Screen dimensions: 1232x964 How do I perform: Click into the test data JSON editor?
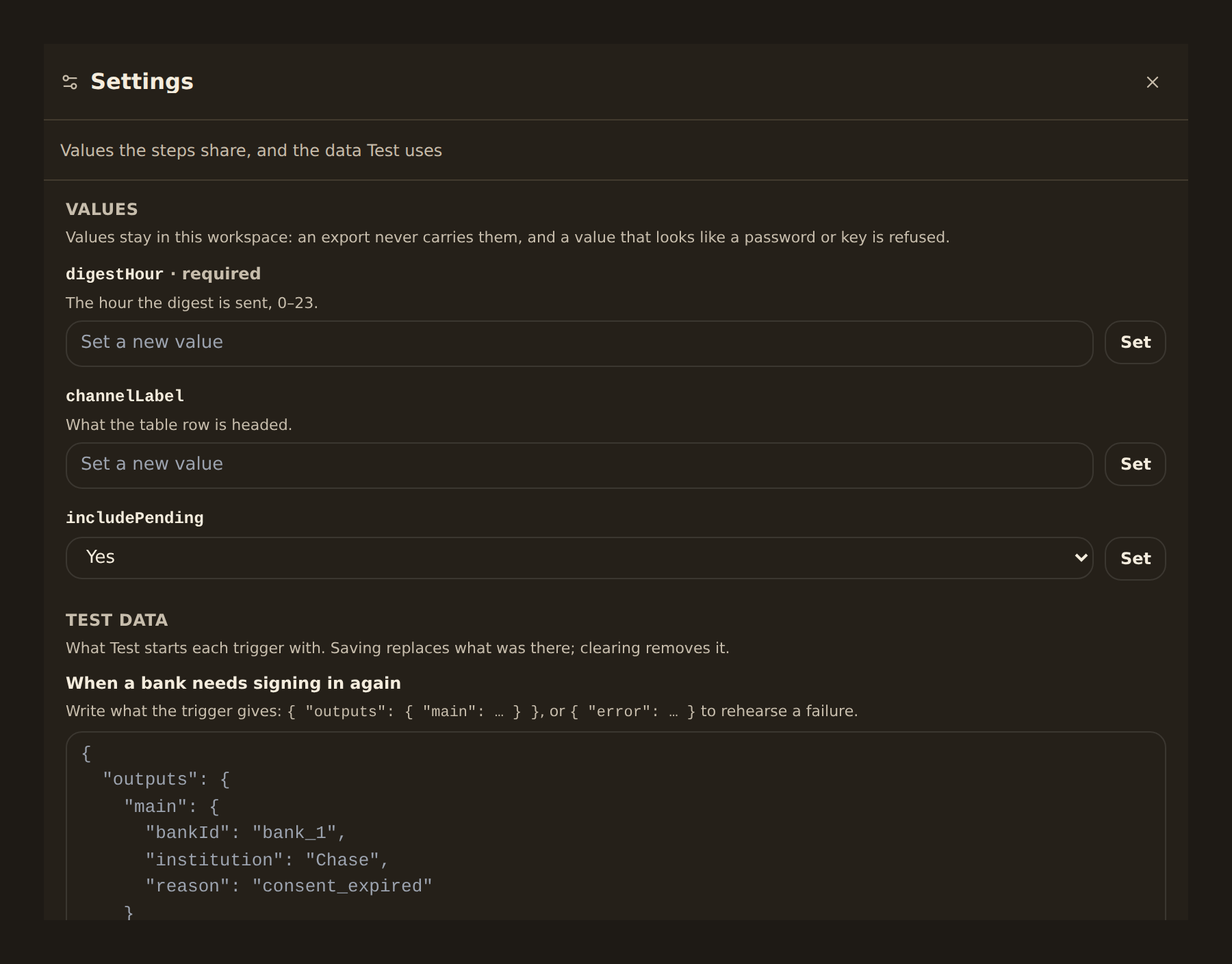(x=615, y=826)
